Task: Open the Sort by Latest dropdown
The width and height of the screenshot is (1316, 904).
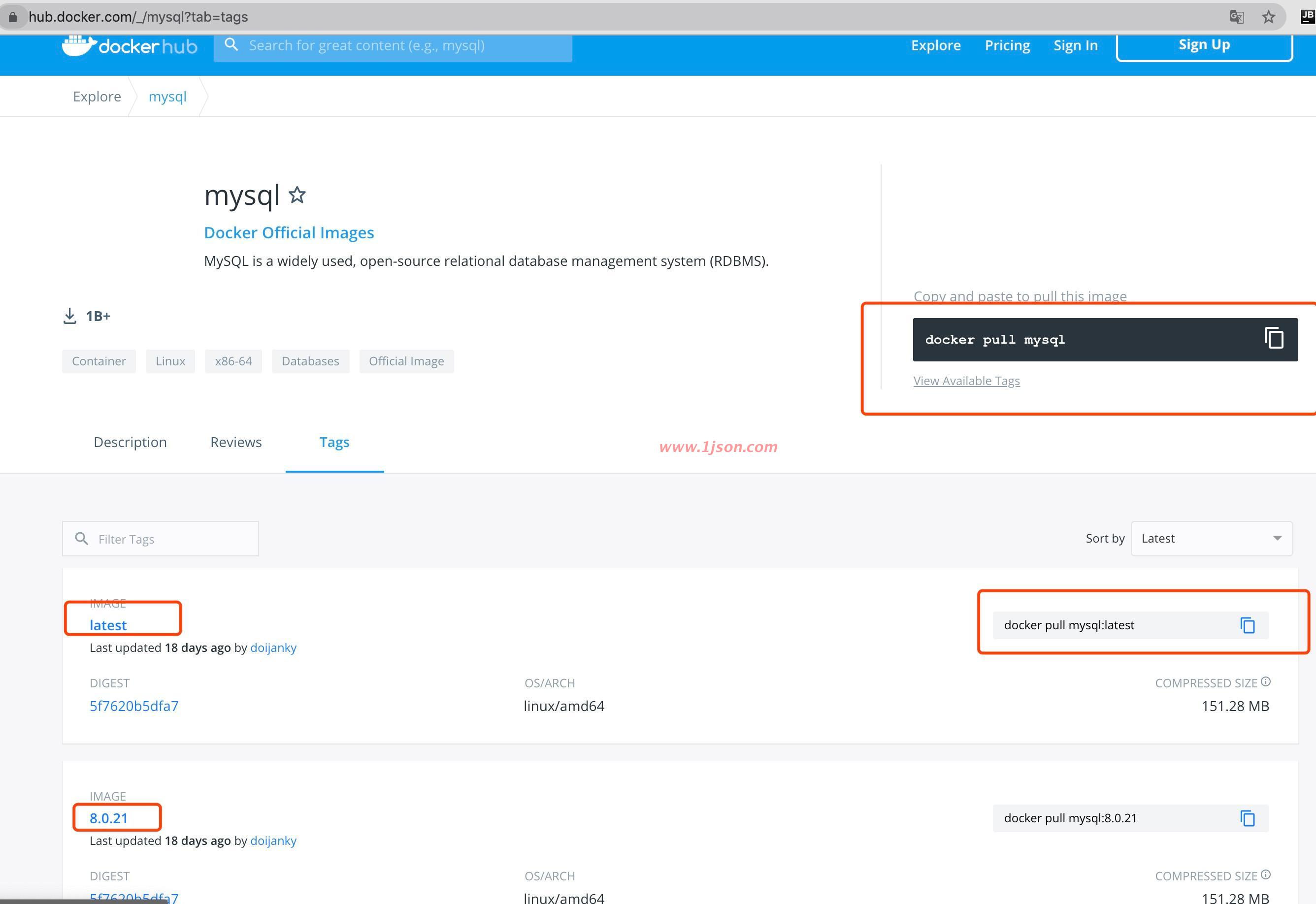Action: (1212, 538)
